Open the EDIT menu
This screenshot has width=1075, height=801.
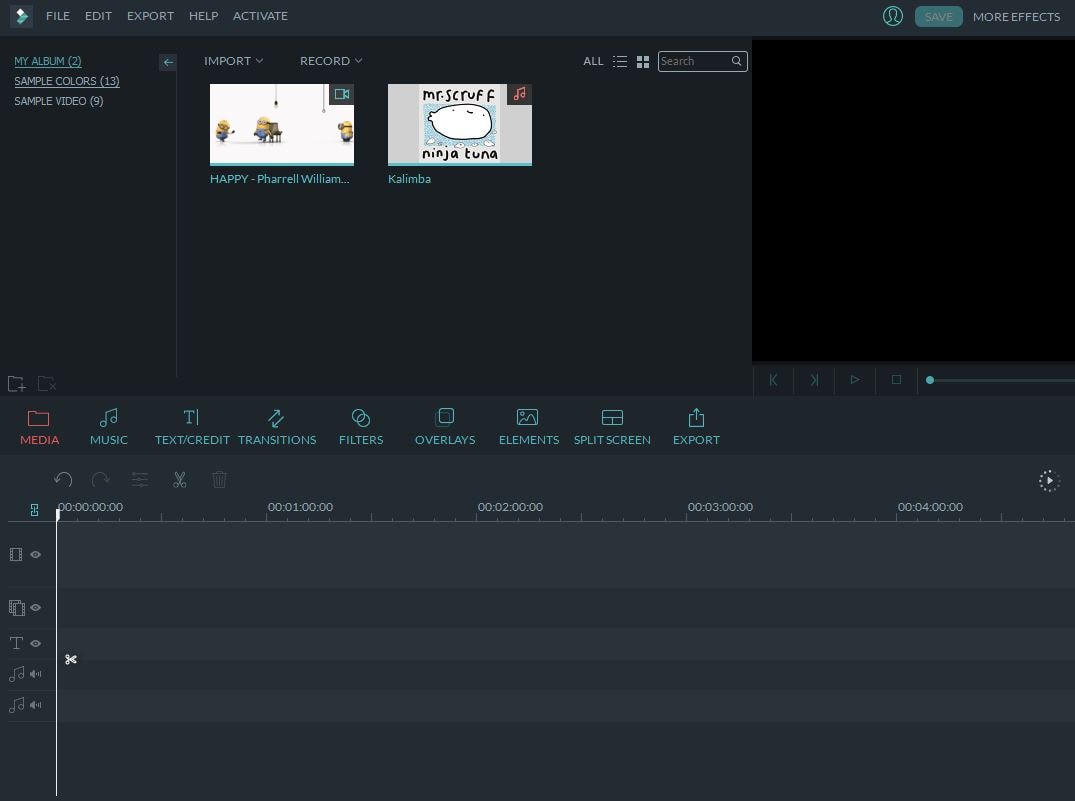[x=98, y=16]
